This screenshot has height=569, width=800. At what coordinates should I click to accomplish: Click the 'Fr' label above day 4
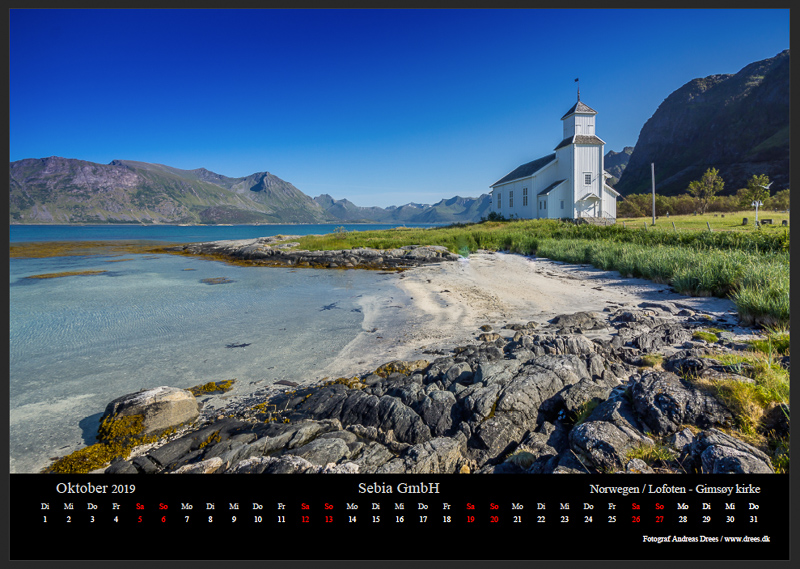[116, 506]
